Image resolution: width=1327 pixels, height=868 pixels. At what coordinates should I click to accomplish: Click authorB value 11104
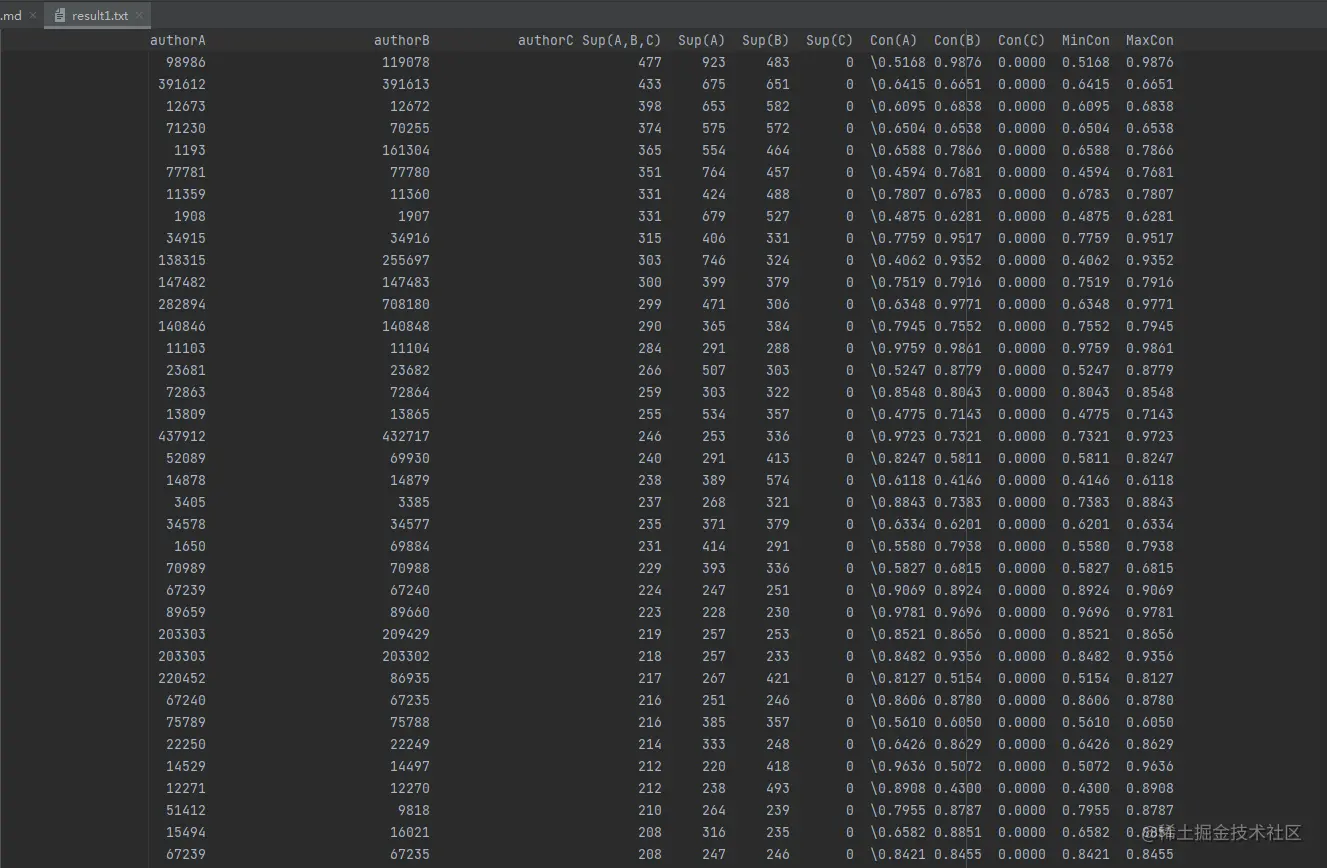pos(410,348)
